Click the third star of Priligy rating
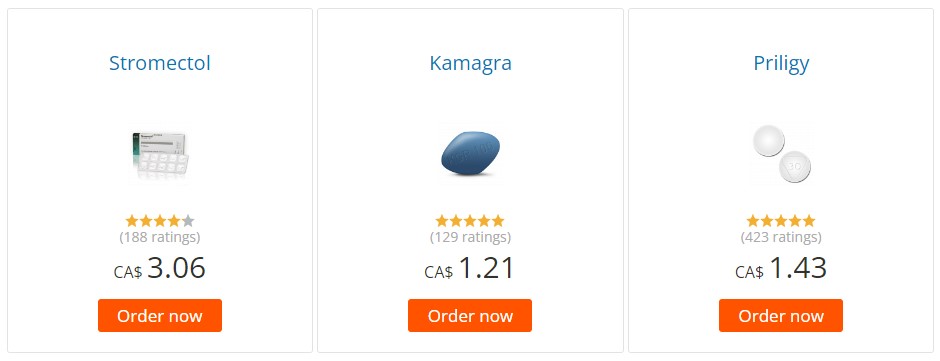The width and height of the screenshot is (940, 361). pos(781,221)
